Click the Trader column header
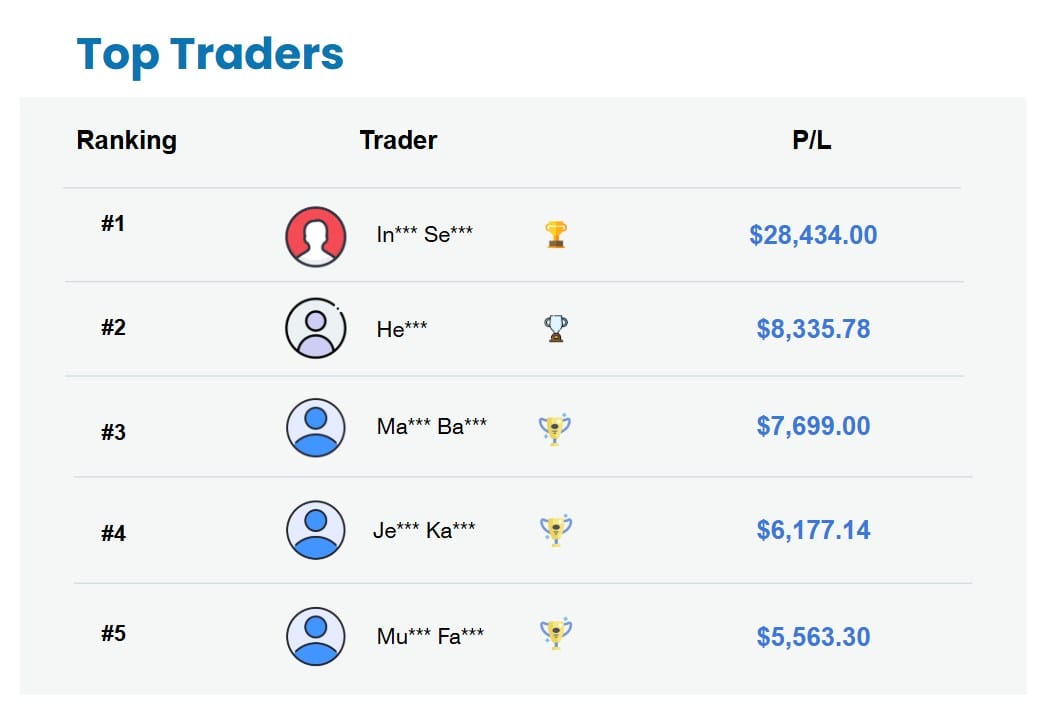This screenshot has height=715, width=1046. click(x=398, y=140)
